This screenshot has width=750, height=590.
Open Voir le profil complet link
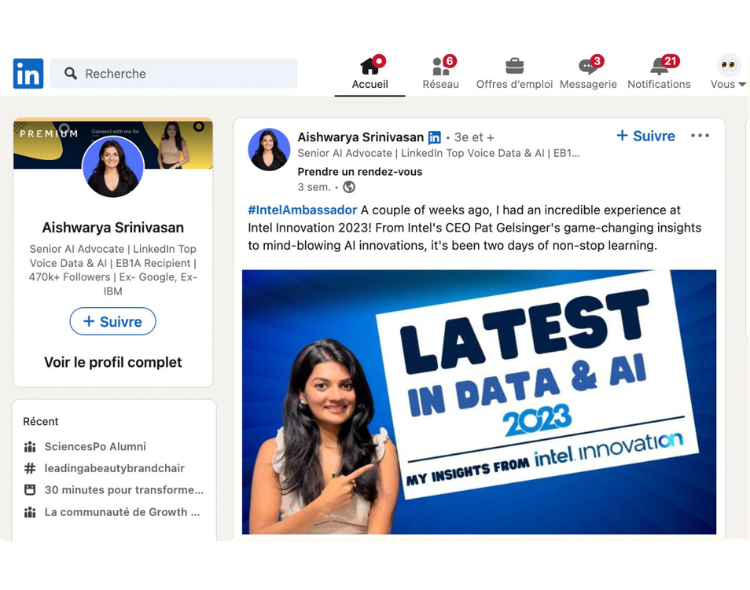[x=113, y=362]
